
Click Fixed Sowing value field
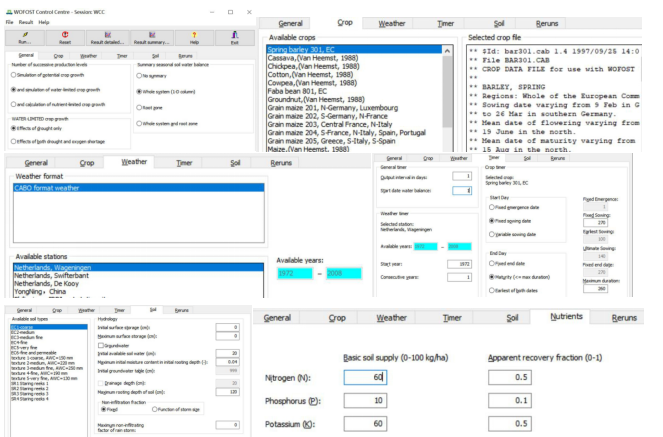(x=595, y=222)
